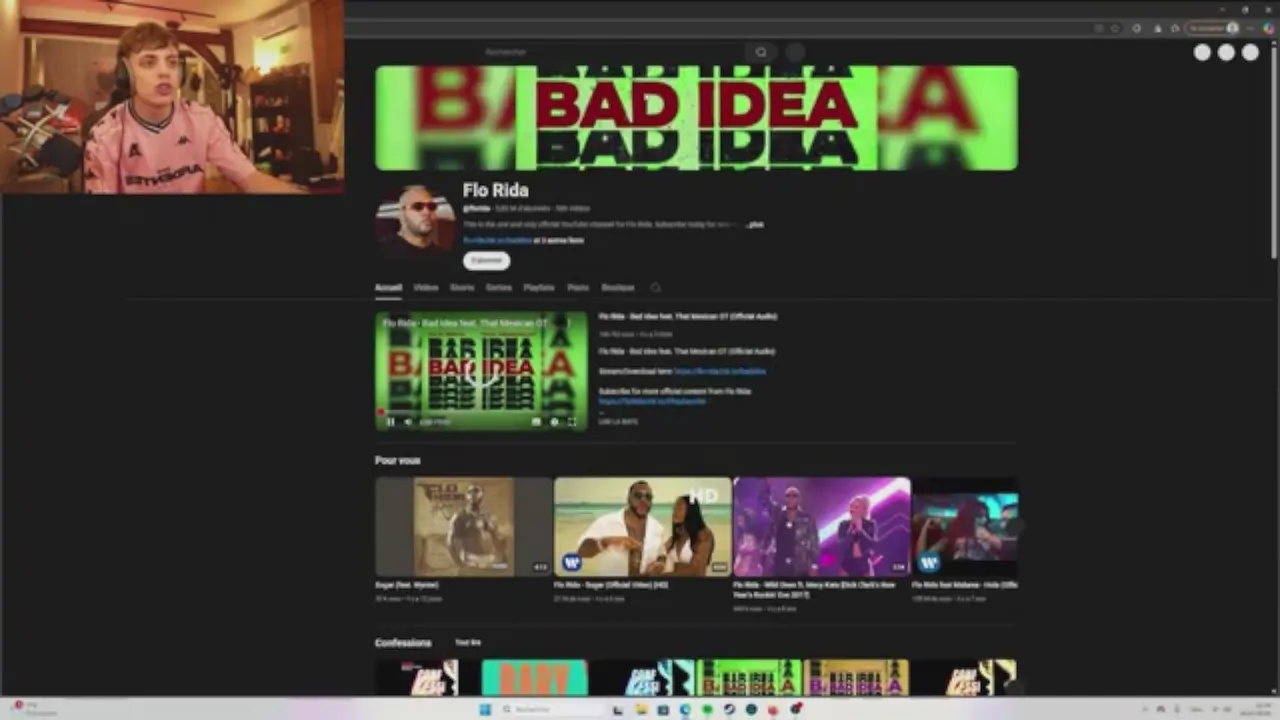The width and height of the screenshot is (1280, 720).
Task: Open the Accueil channel tab
Action: [388, 288]
